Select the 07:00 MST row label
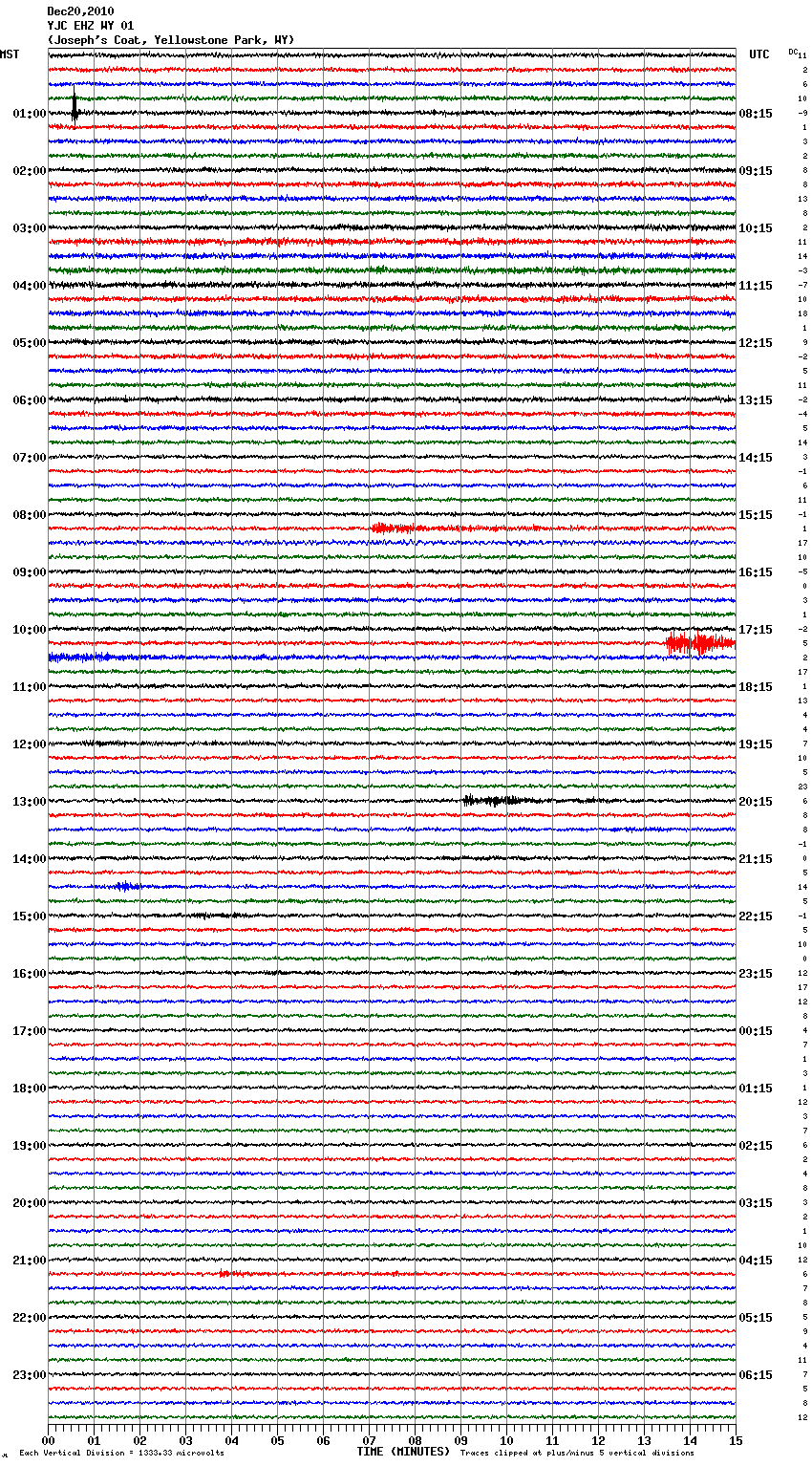Image resolution: width=812 pixels, height=1466 pixels. pos(29,458)
